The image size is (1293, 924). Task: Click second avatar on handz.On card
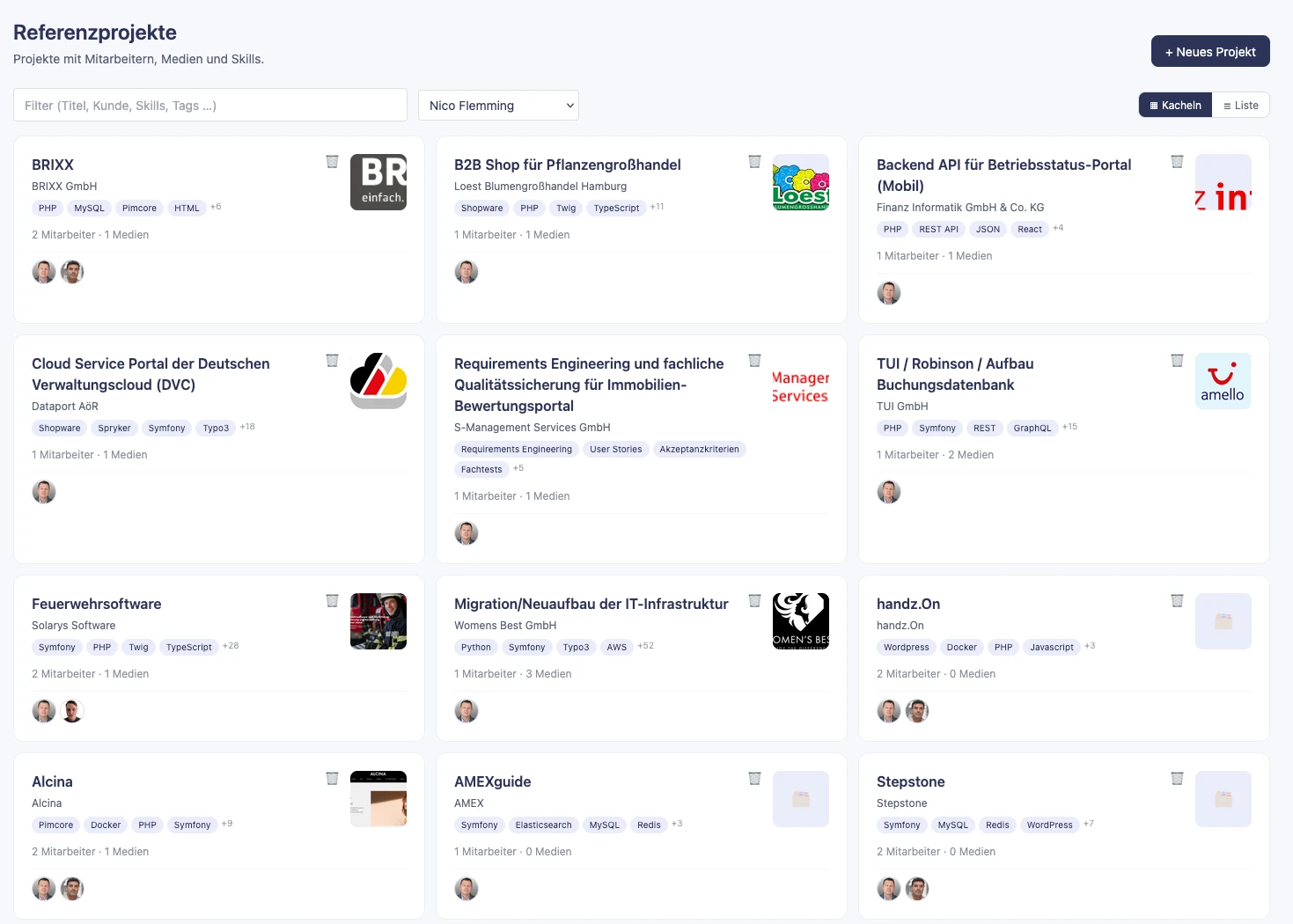click(x=917, y=711)
